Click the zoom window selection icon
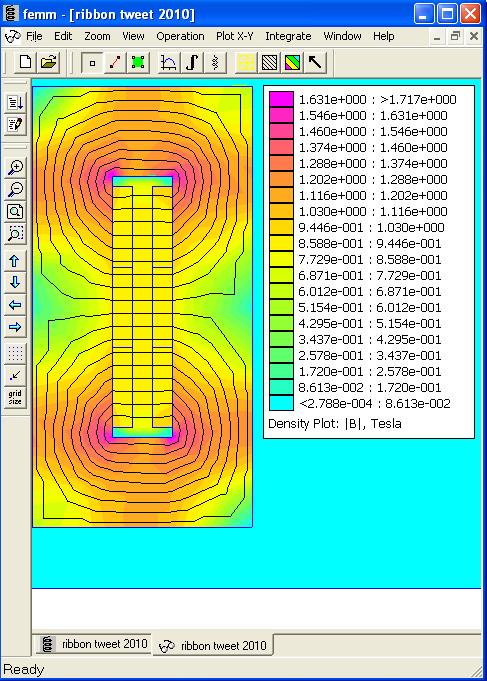 [x=15, y=234]
